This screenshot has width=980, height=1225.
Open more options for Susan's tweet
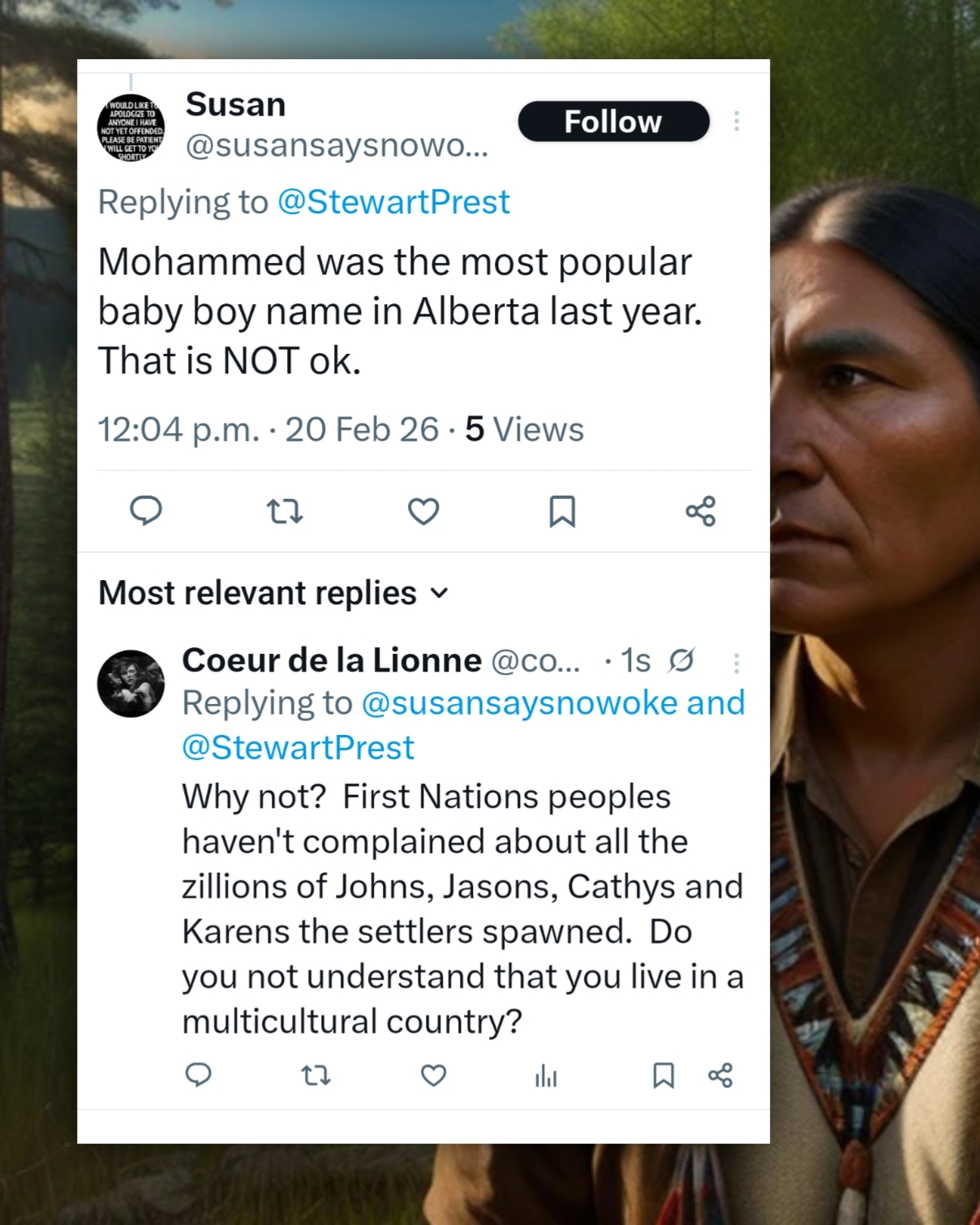coord(737,121)
